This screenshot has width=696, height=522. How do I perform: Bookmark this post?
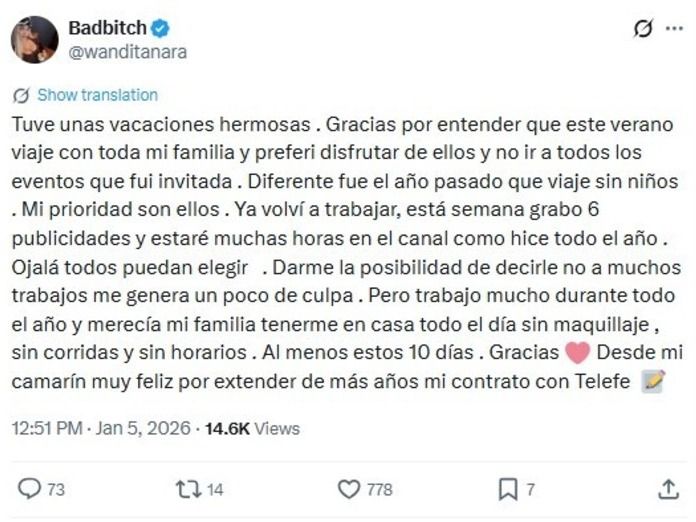[x=508, y=489]
